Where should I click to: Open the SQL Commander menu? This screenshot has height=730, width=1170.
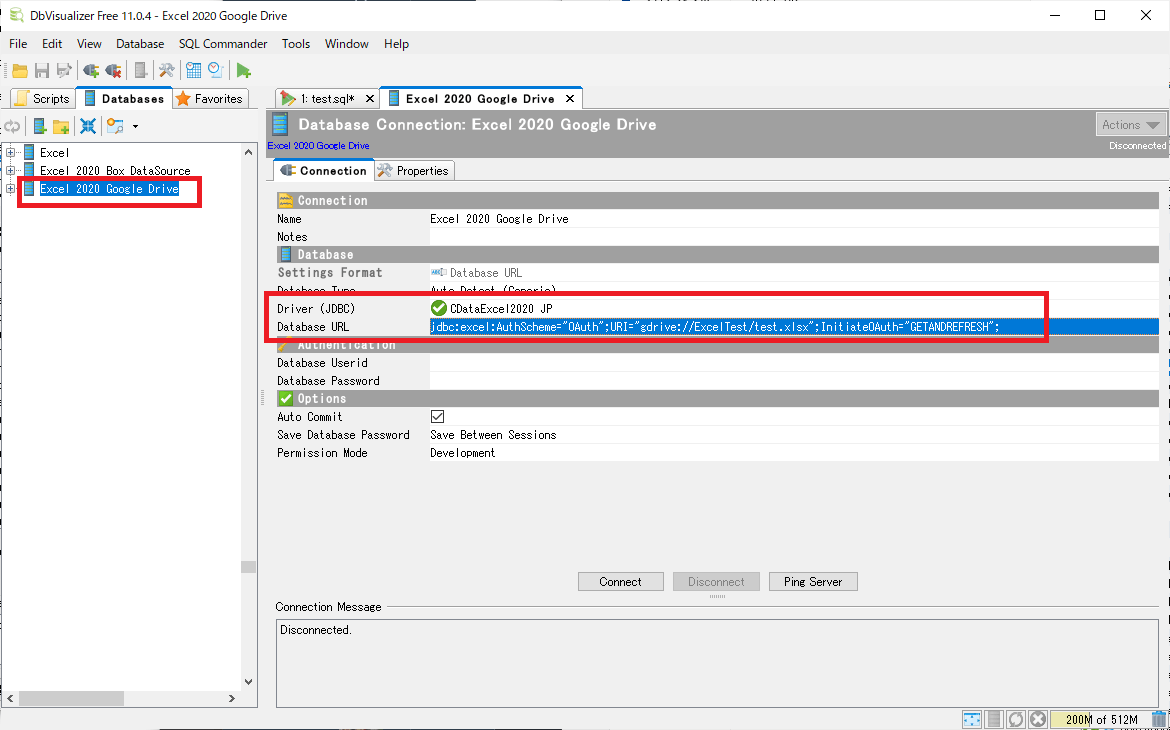click(x=223, y=44)
